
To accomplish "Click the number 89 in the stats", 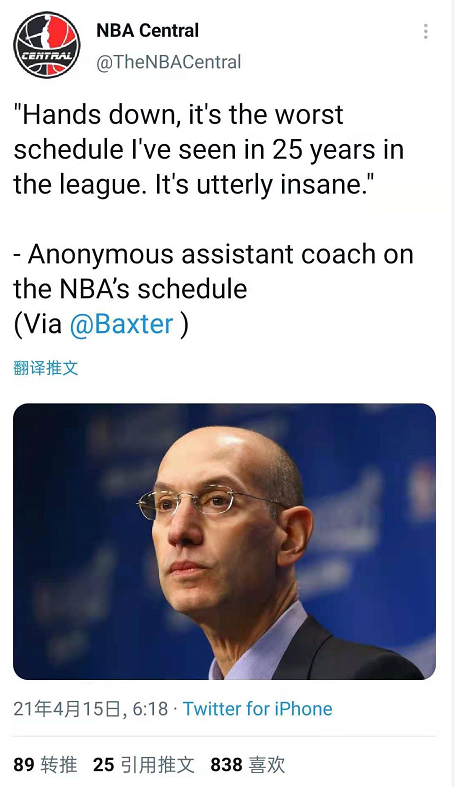I will (24, 765).
